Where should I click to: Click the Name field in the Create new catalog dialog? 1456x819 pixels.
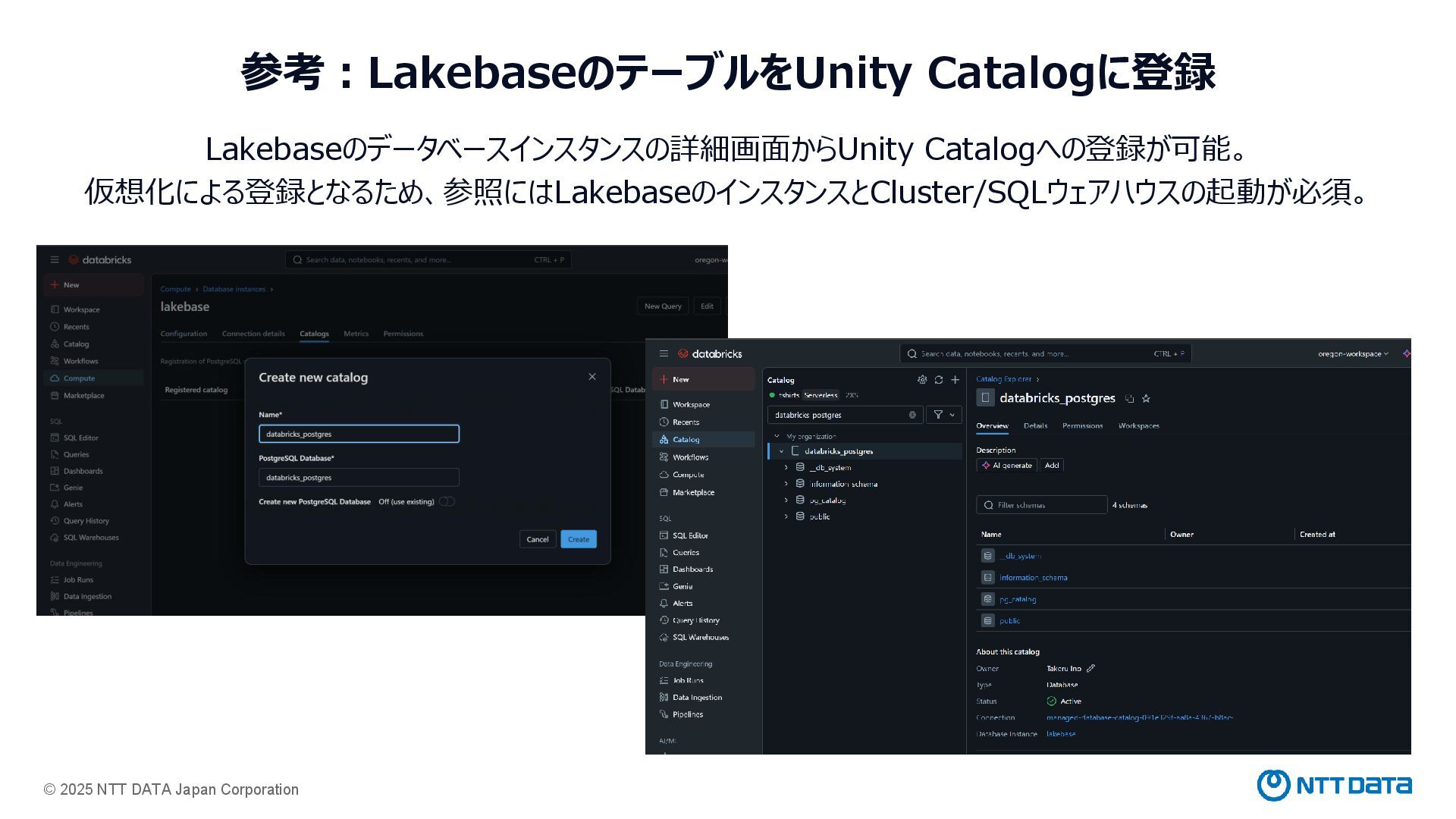(359, 434)
